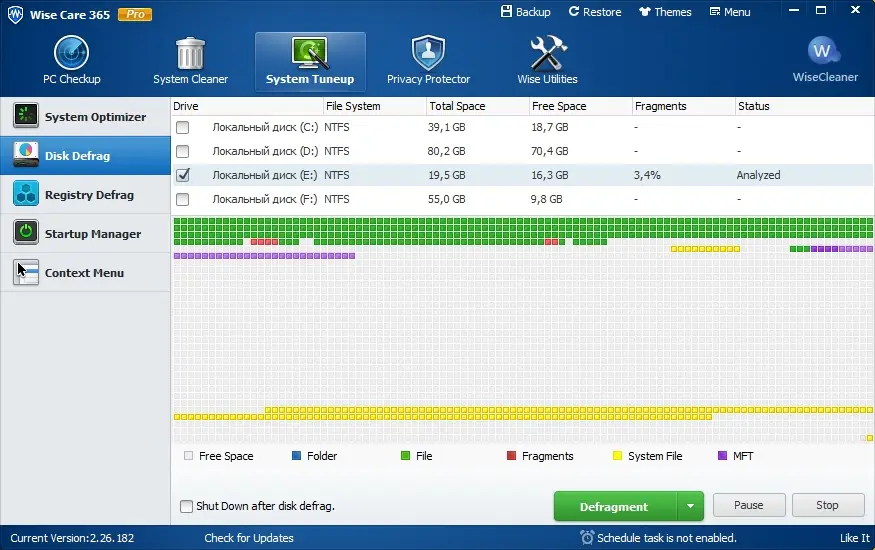The image size is (875, 550).
Task: Click the System Optimizer sidebar icon
Action: point(26,116)
